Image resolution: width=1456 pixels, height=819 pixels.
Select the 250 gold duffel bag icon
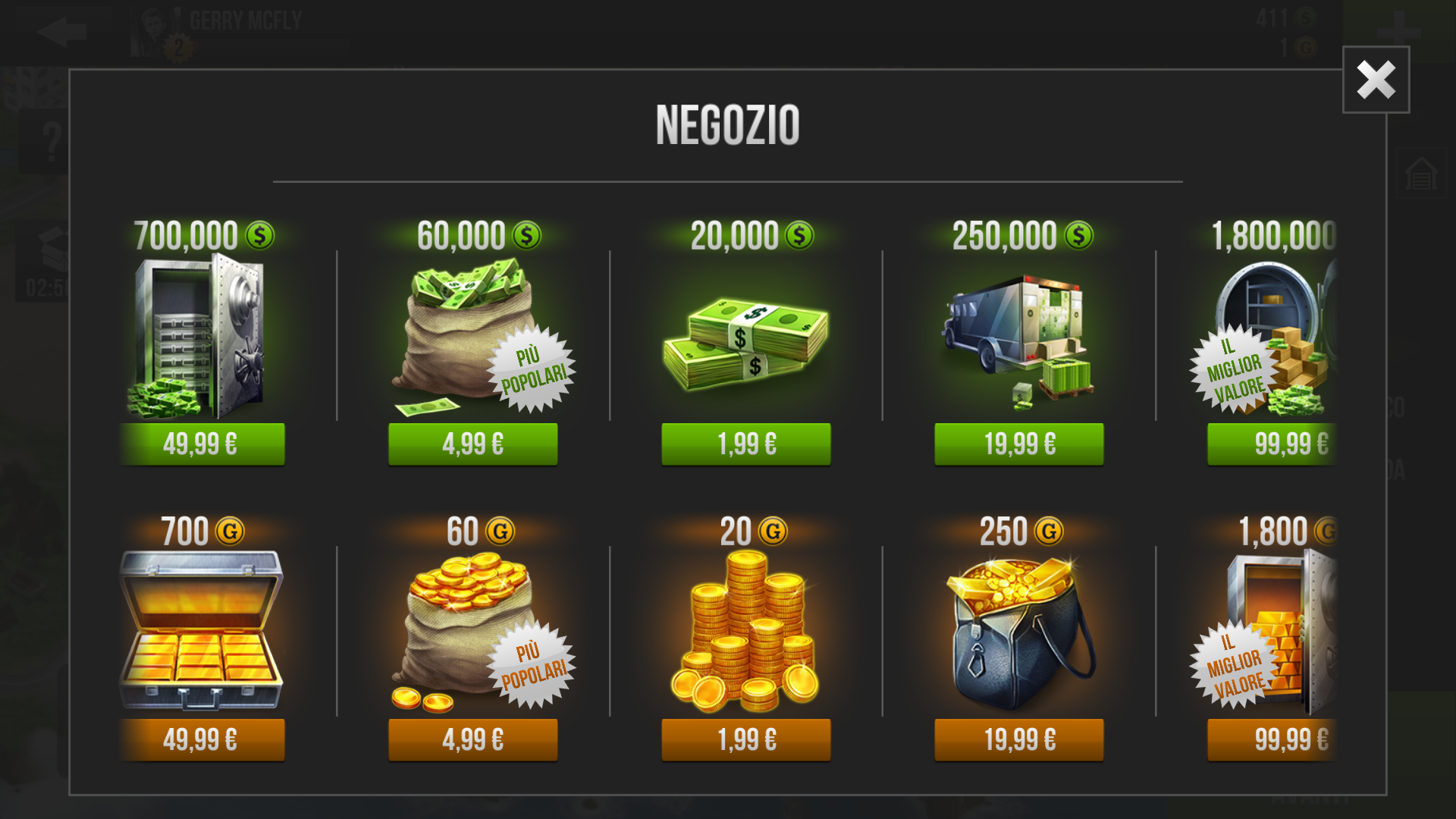[1020, 633]
